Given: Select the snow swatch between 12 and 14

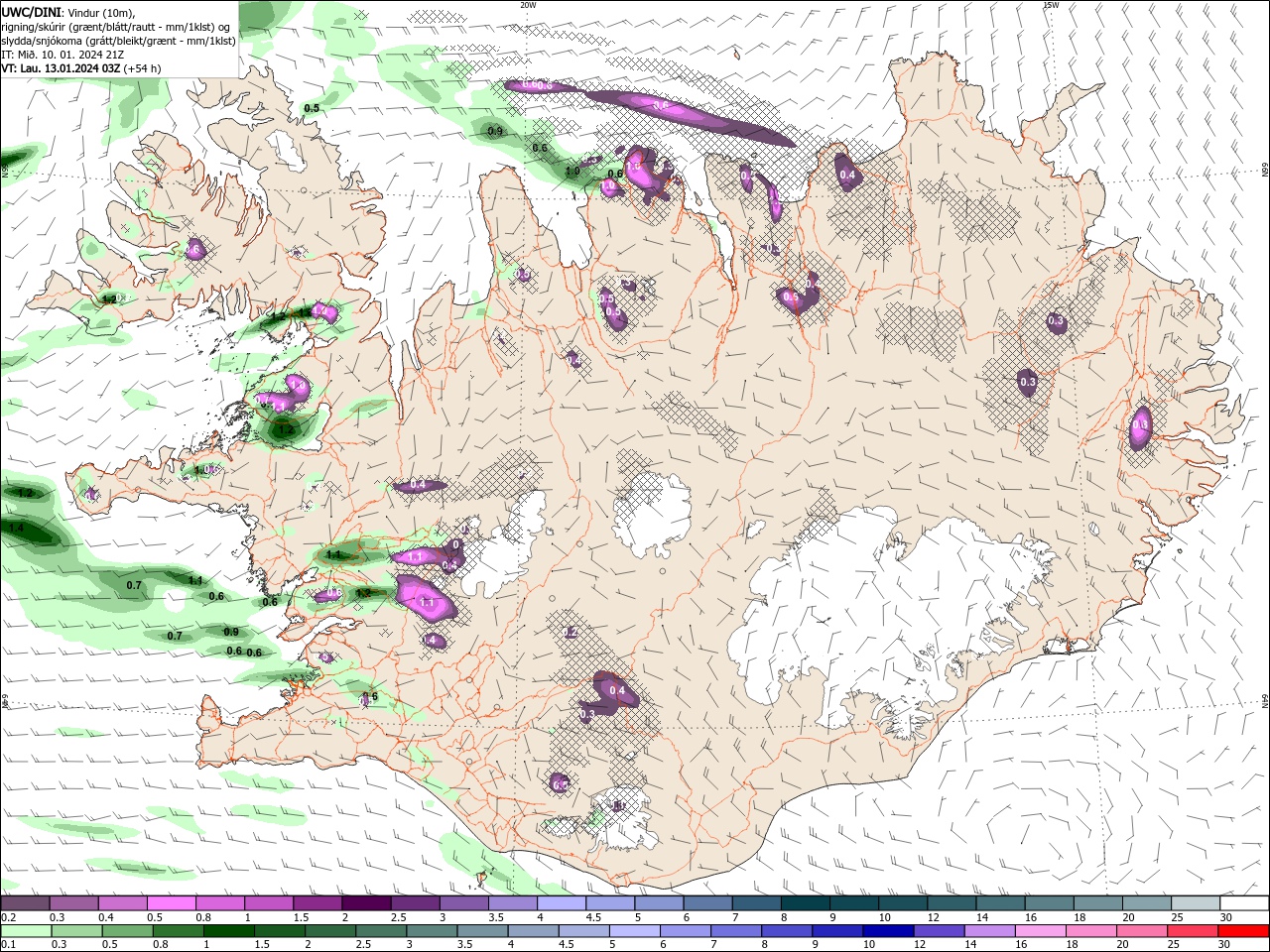Looking at the screenshot, I should point(951,902).
